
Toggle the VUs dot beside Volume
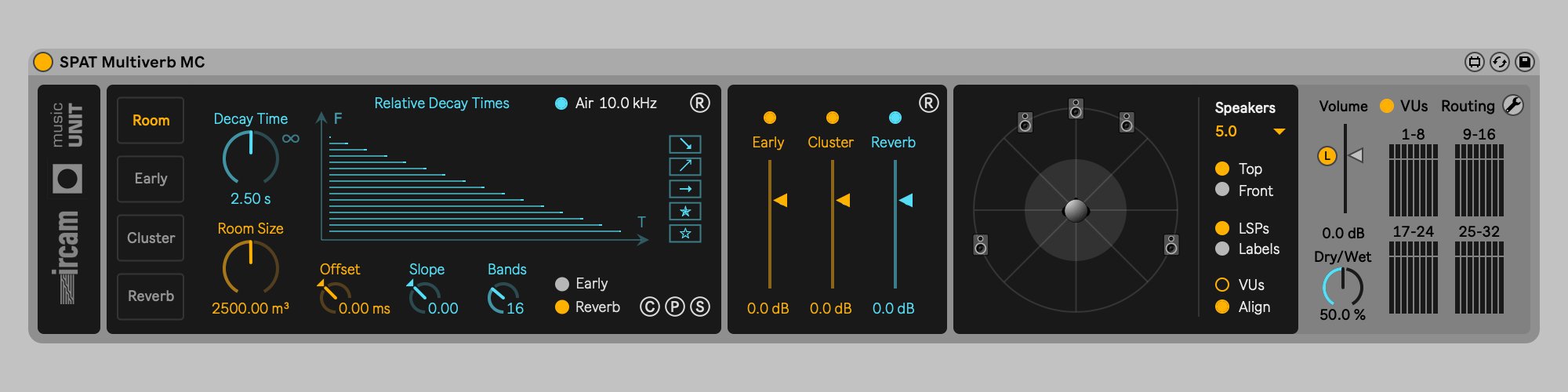coord(1387,106)
